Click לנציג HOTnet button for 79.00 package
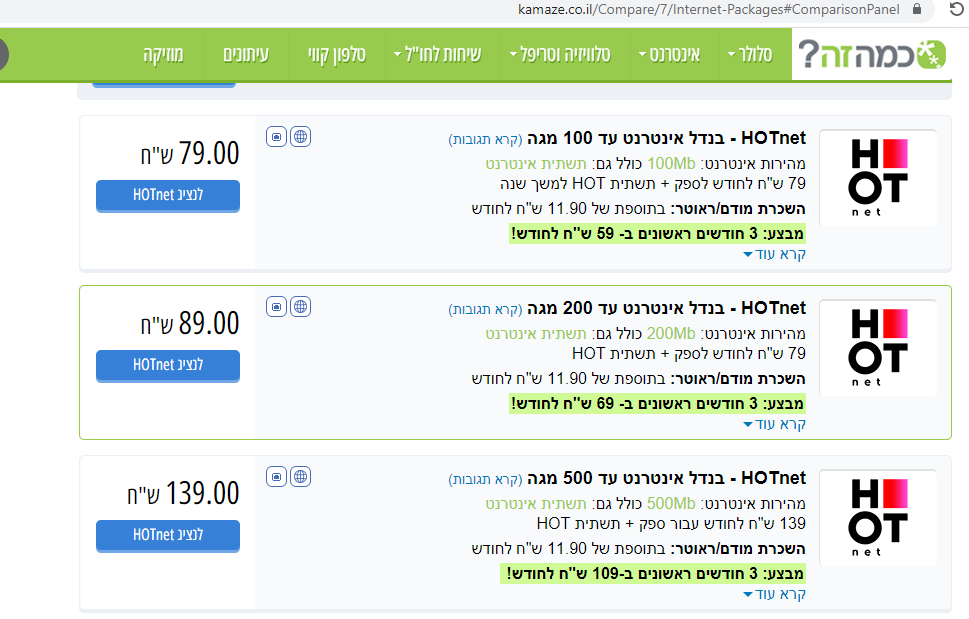The width and height of the screenshot is (969, 619). click(167, 195)
